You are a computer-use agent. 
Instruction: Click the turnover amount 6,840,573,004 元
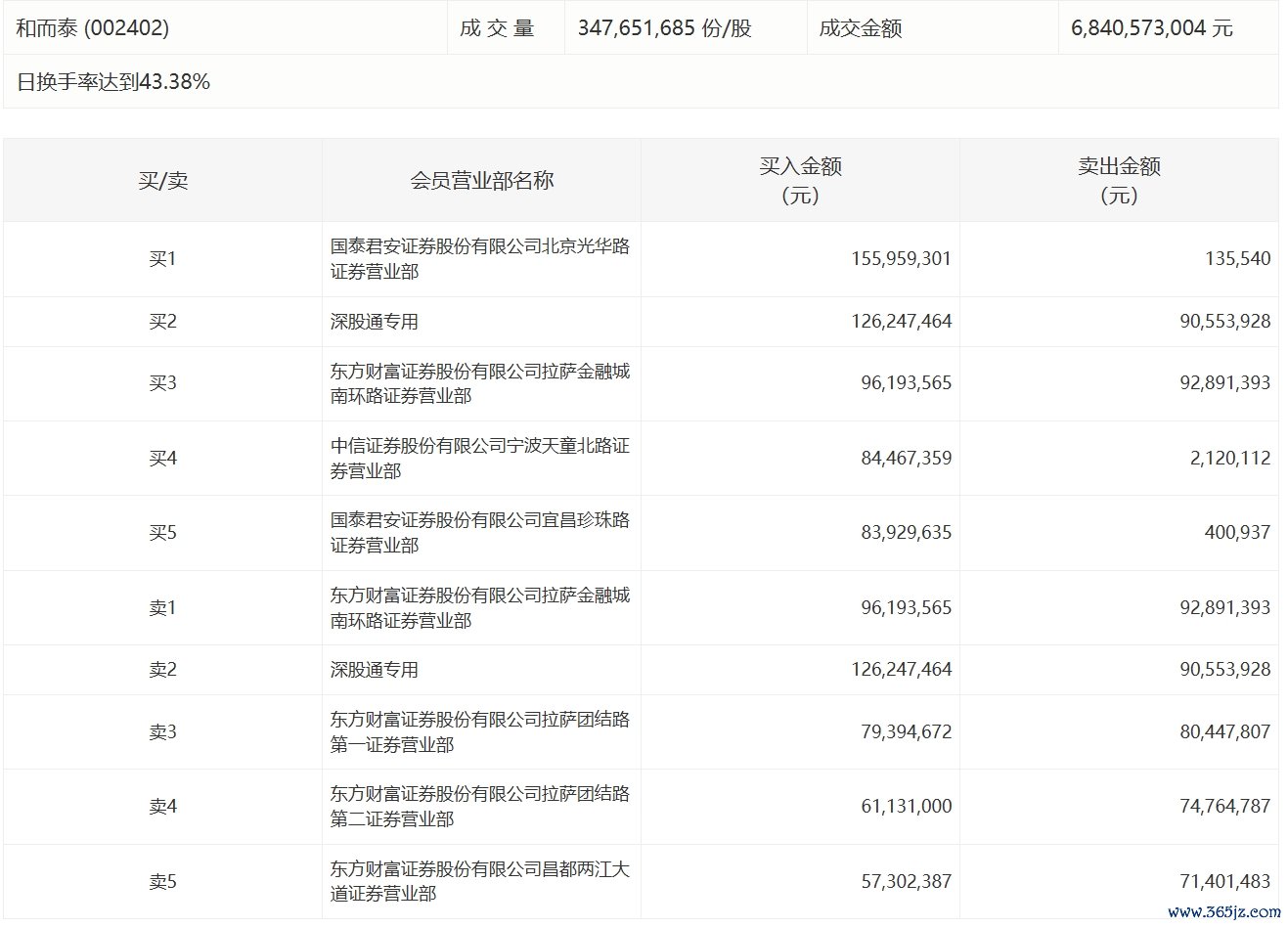pyautogui.click(x=1152, y=28)
